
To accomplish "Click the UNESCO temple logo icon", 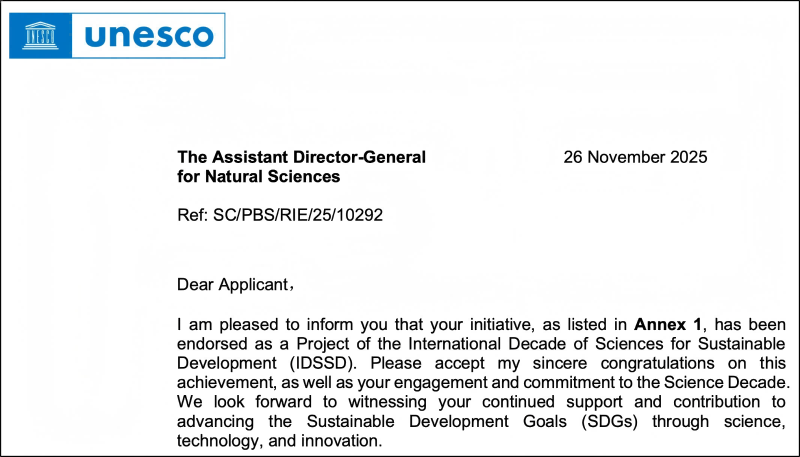I will click(39, 35).
